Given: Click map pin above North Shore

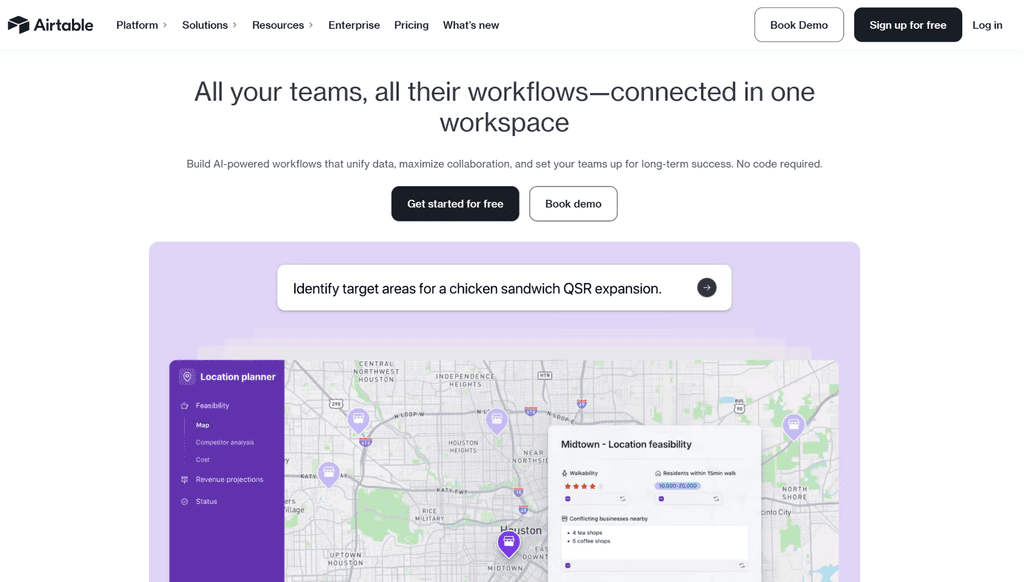Looking at the screenshot, I should 793,427.
